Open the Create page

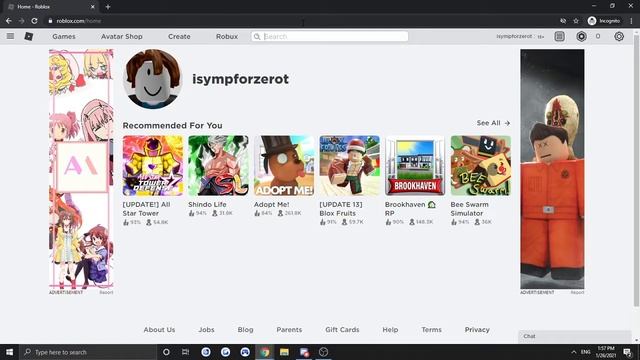coord(179,36)
